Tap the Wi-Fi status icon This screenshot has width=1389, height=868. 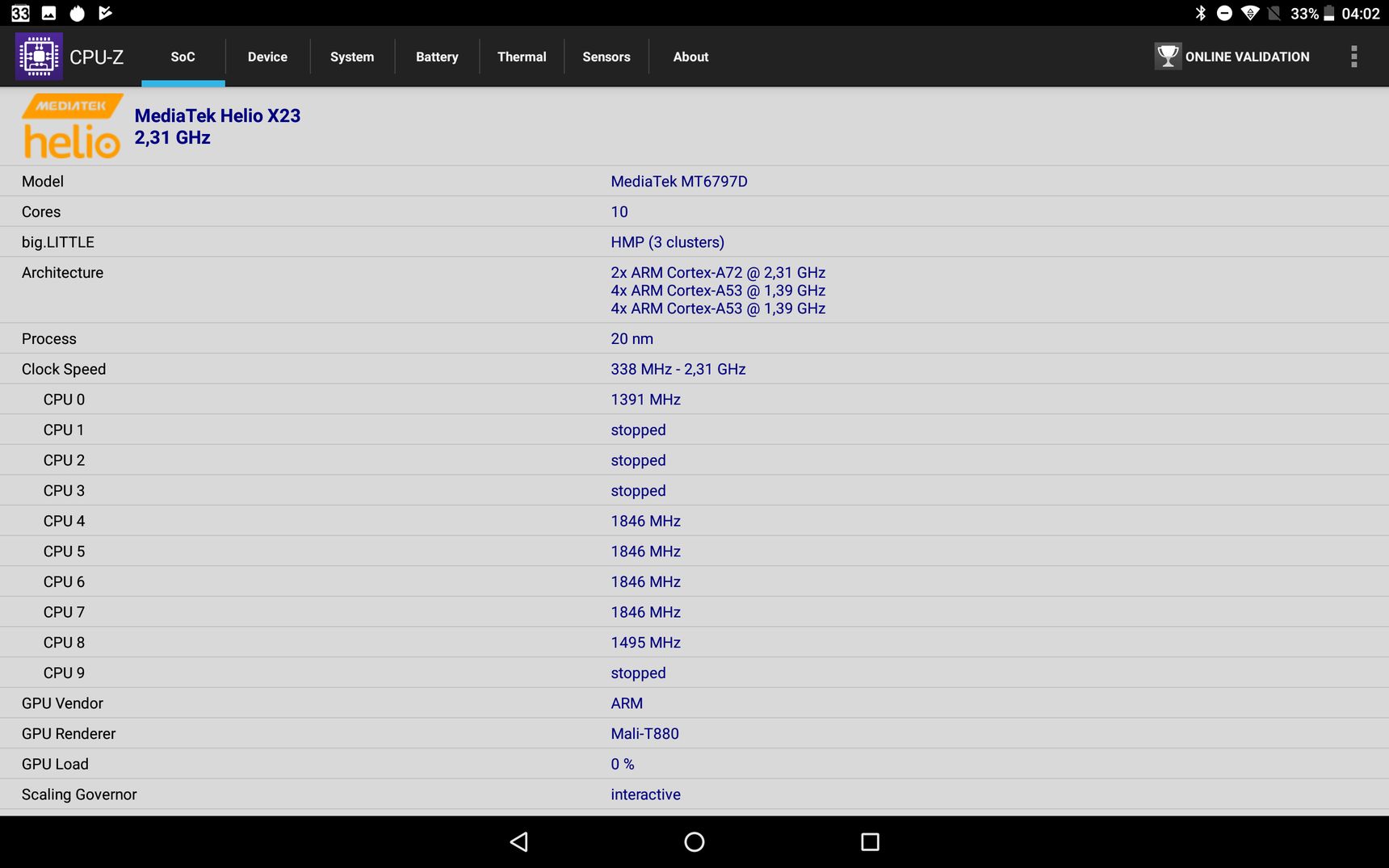pyautogui.click(x=1250, y=13)
